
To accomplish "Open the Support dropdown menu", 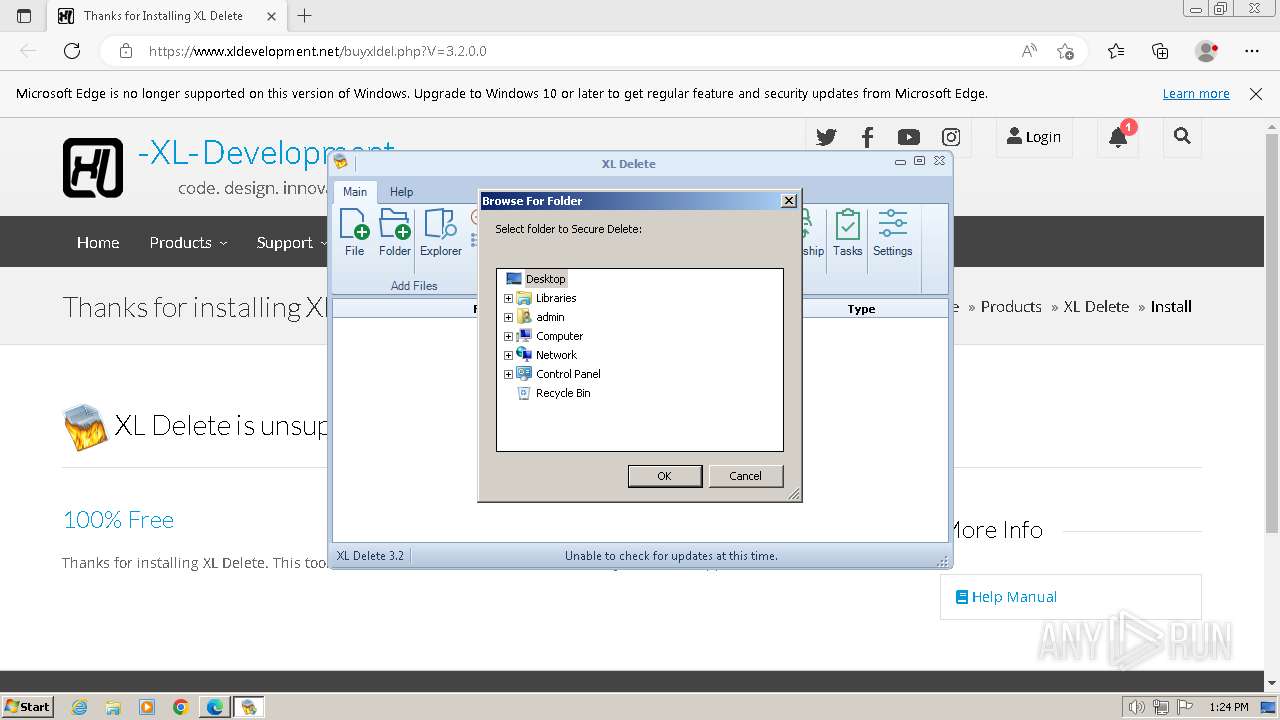I will [291, 242].
